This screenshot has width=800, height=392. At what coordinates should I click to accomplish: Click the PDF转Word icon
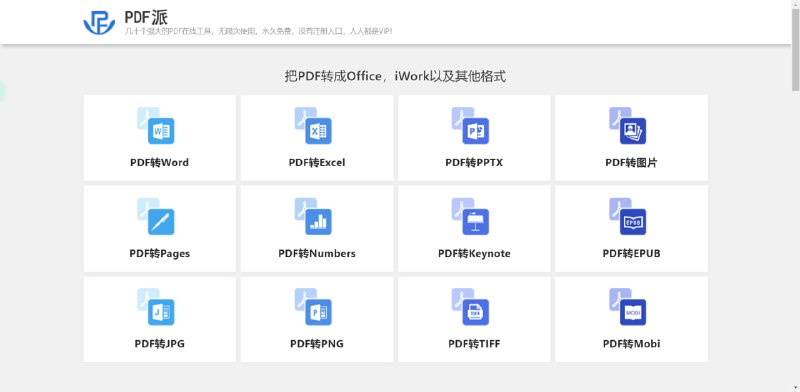coord(156,126)
